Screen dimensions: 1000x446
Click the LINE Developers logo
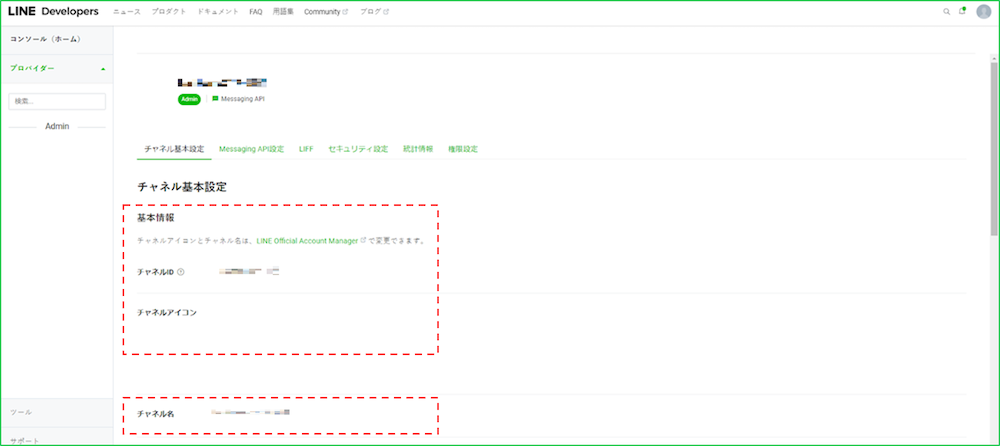click(53, 11)
